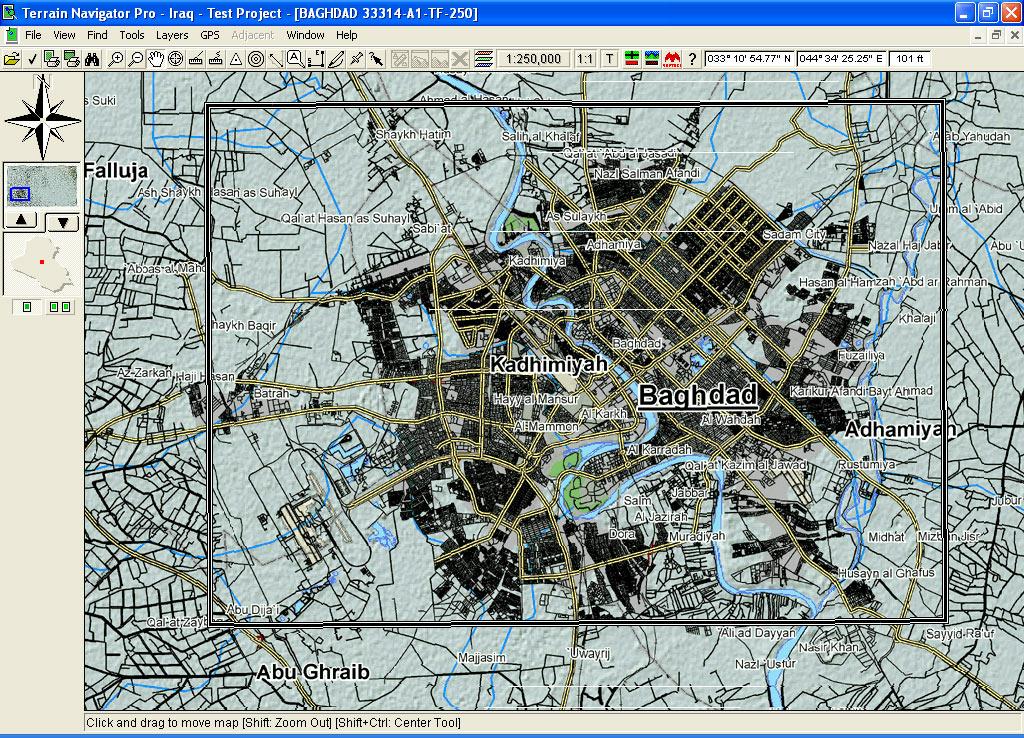
Task: Click the Husayn al Ghafus map label
Action: pyautogui.click(x=886, y=573)
